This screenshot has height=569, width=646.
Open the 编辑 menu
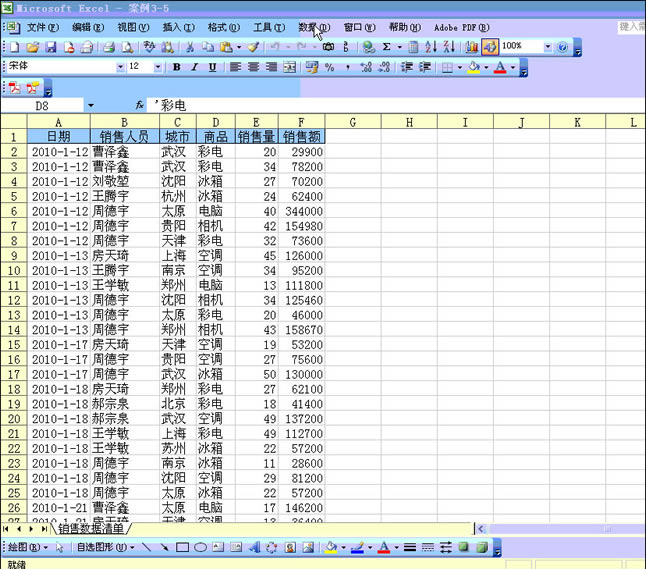88,28
